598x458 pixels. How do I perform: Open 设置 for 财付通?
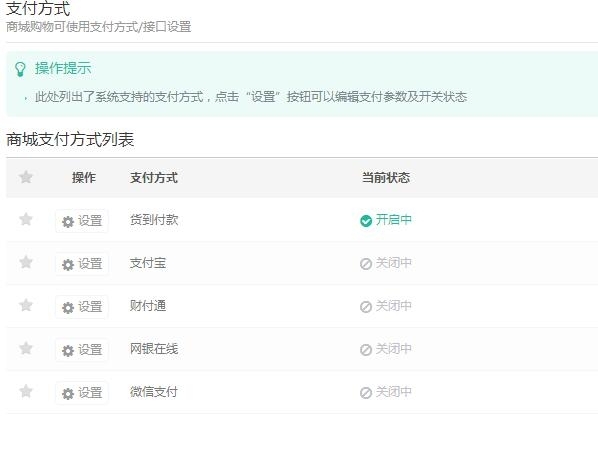point(82,307)
